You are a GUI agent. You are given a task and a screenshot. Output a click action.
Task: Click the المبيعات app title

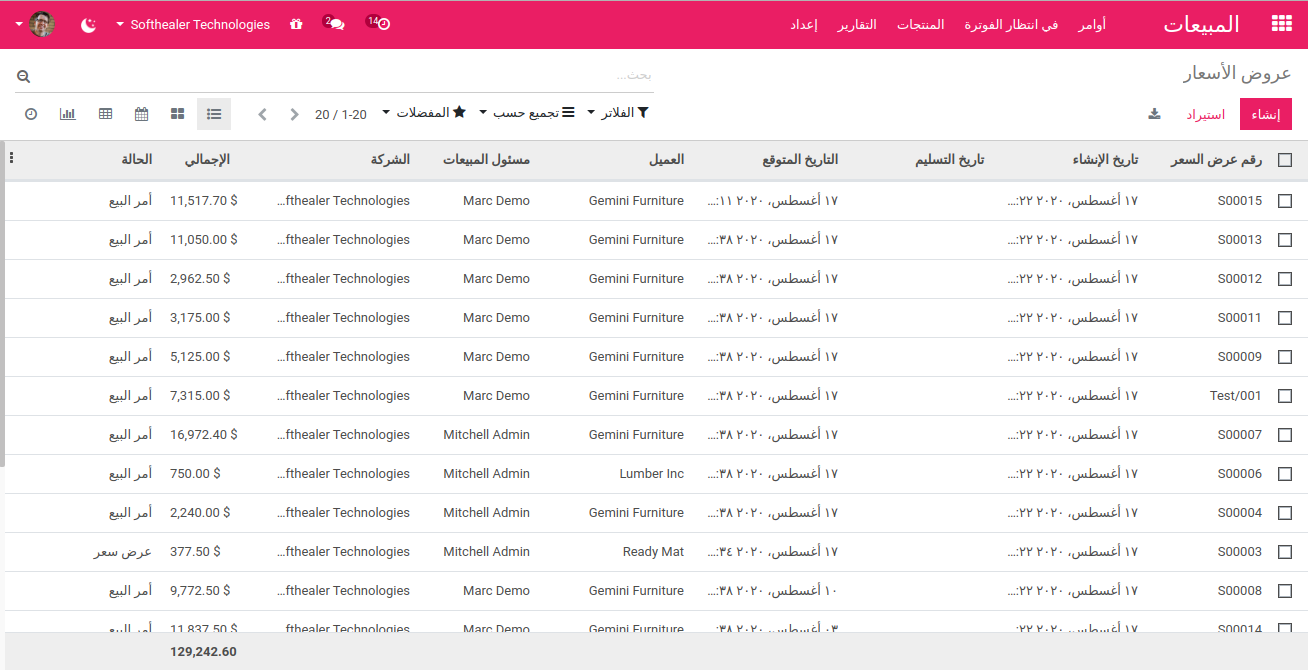point(1201,24)
